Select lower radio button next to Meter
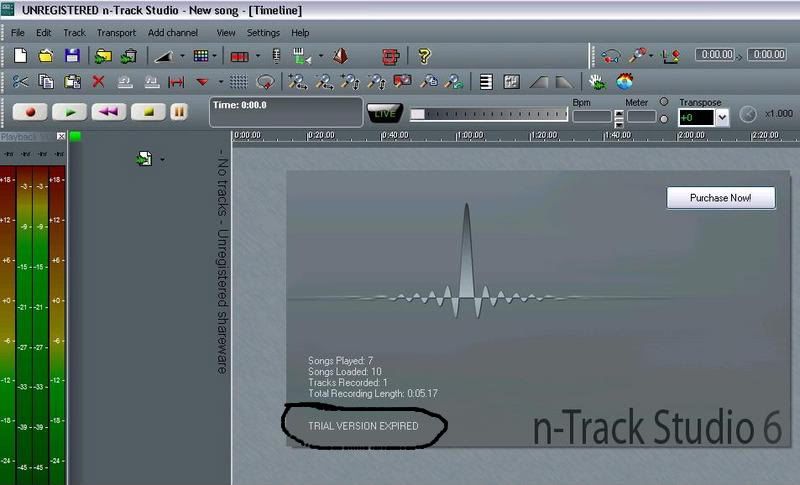 click(664, 119)
